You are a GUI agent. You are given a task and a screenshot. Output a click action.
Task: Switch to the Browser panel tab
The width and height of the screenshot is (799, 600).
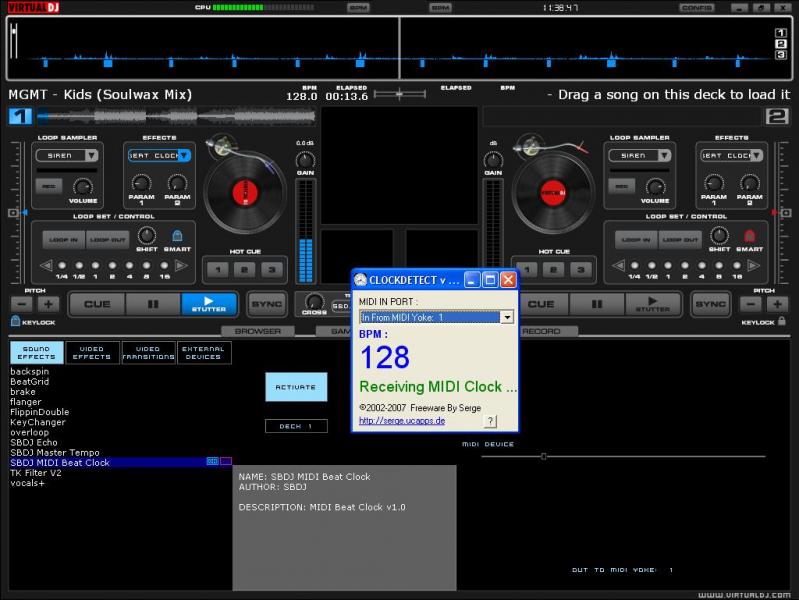coord(258,331)
